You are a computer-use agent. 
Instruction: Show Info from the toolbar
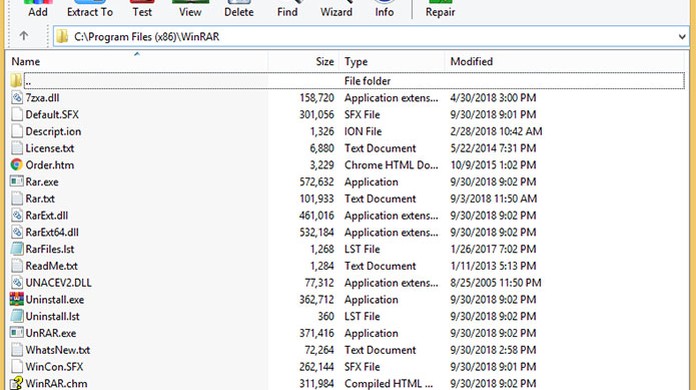point(384,9)
